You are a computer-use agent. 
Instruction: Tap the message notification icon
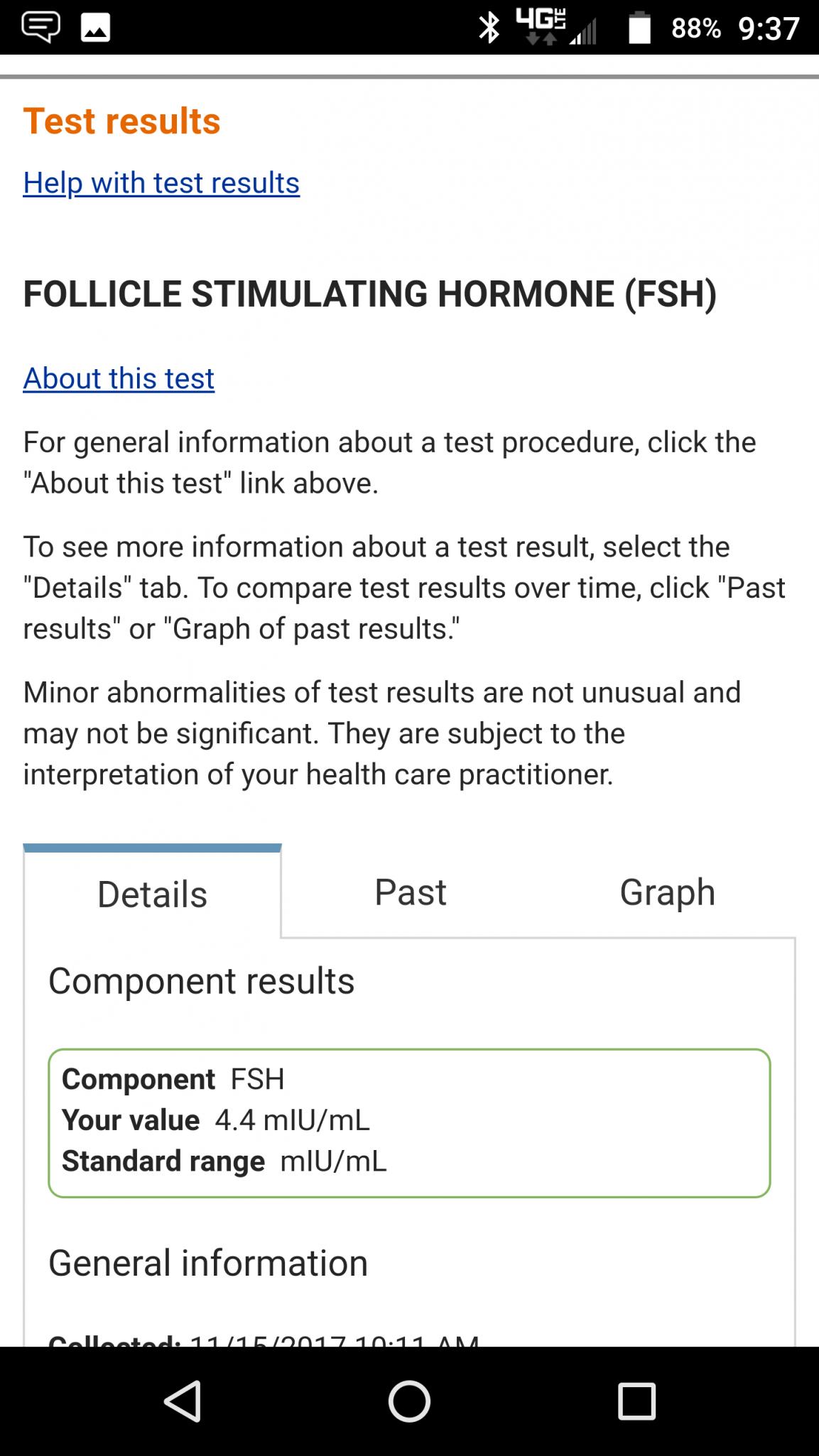coord(40,28)
